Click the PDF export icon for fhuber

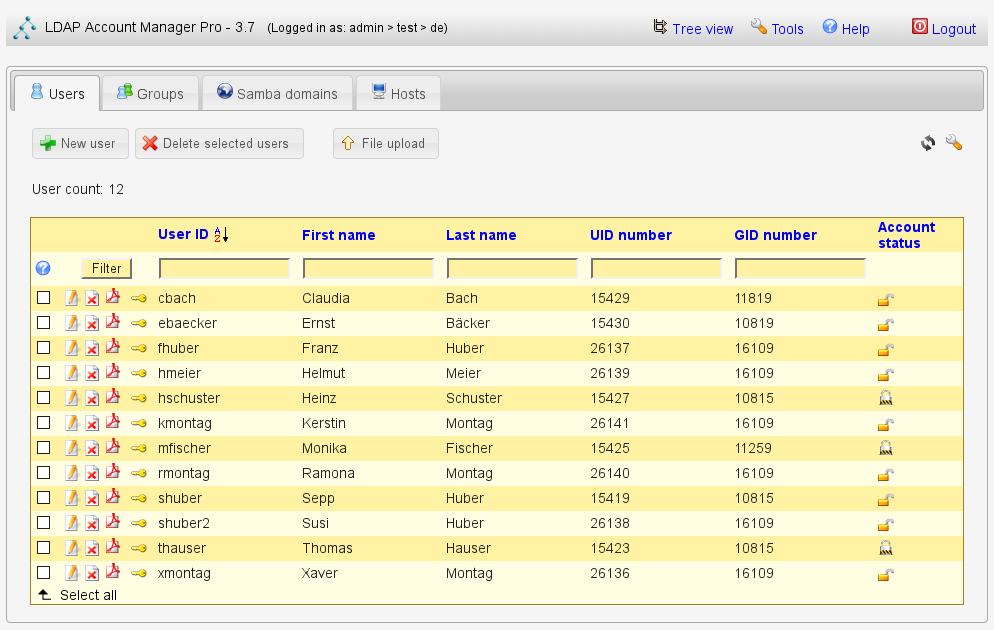click(x=112, y=347)
